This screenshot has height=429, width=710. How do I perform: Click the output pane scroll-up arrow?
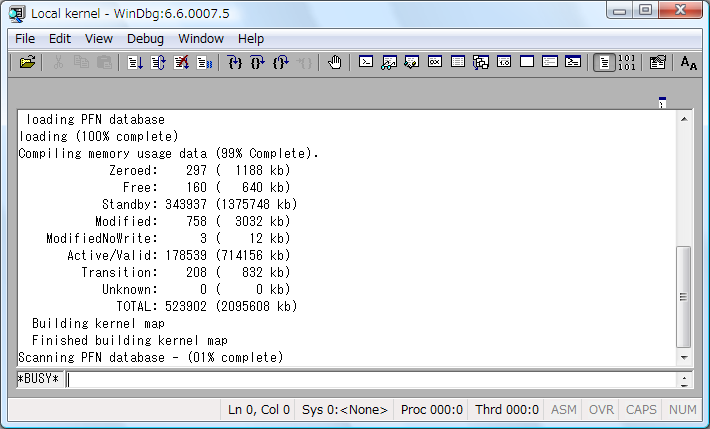[x=684, y=119]
